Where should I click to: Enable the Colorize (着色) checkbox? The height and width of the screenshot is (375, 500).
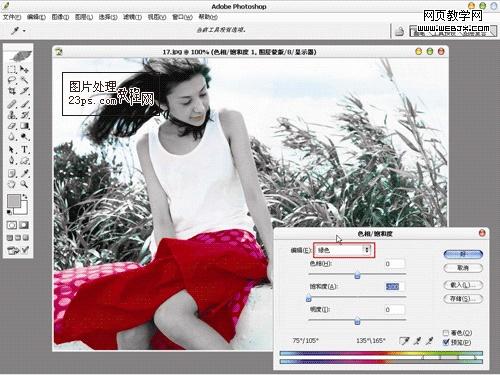pyautogui.click(x=446, y=333)
